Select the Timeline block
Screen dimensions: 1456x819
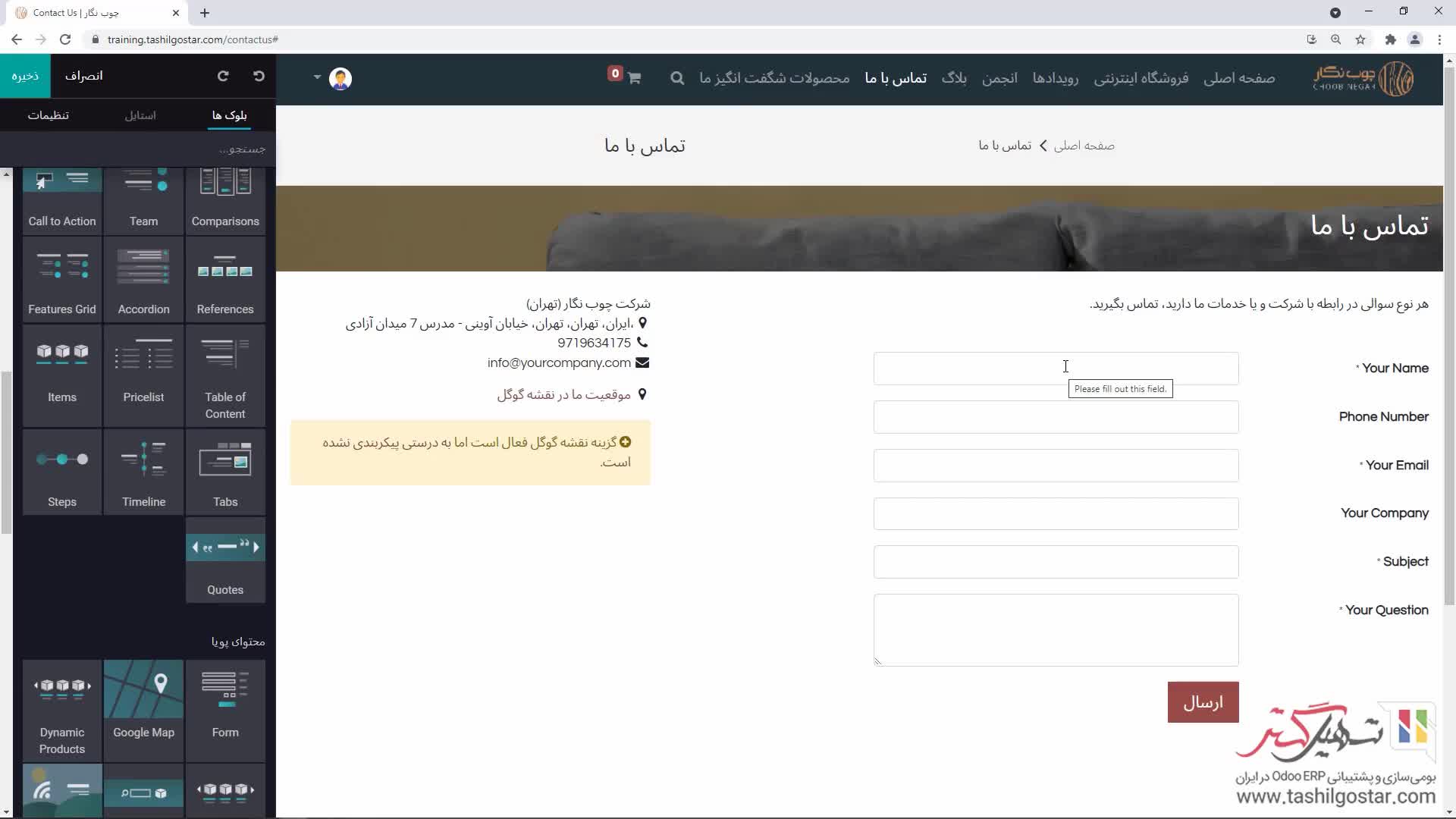coord(143,472)
